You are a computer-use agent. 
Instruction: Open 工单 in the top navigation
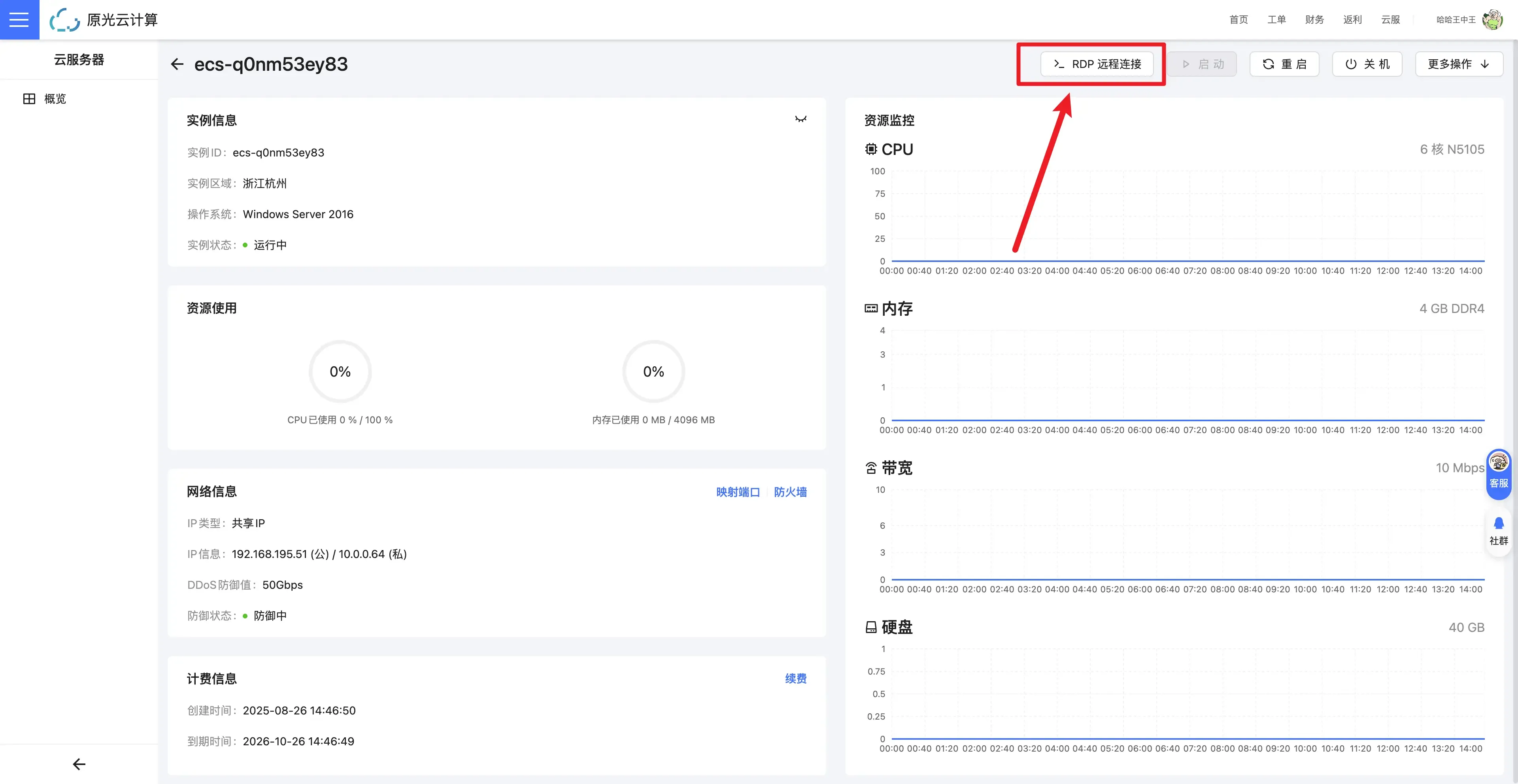[x=1276, y=19]
